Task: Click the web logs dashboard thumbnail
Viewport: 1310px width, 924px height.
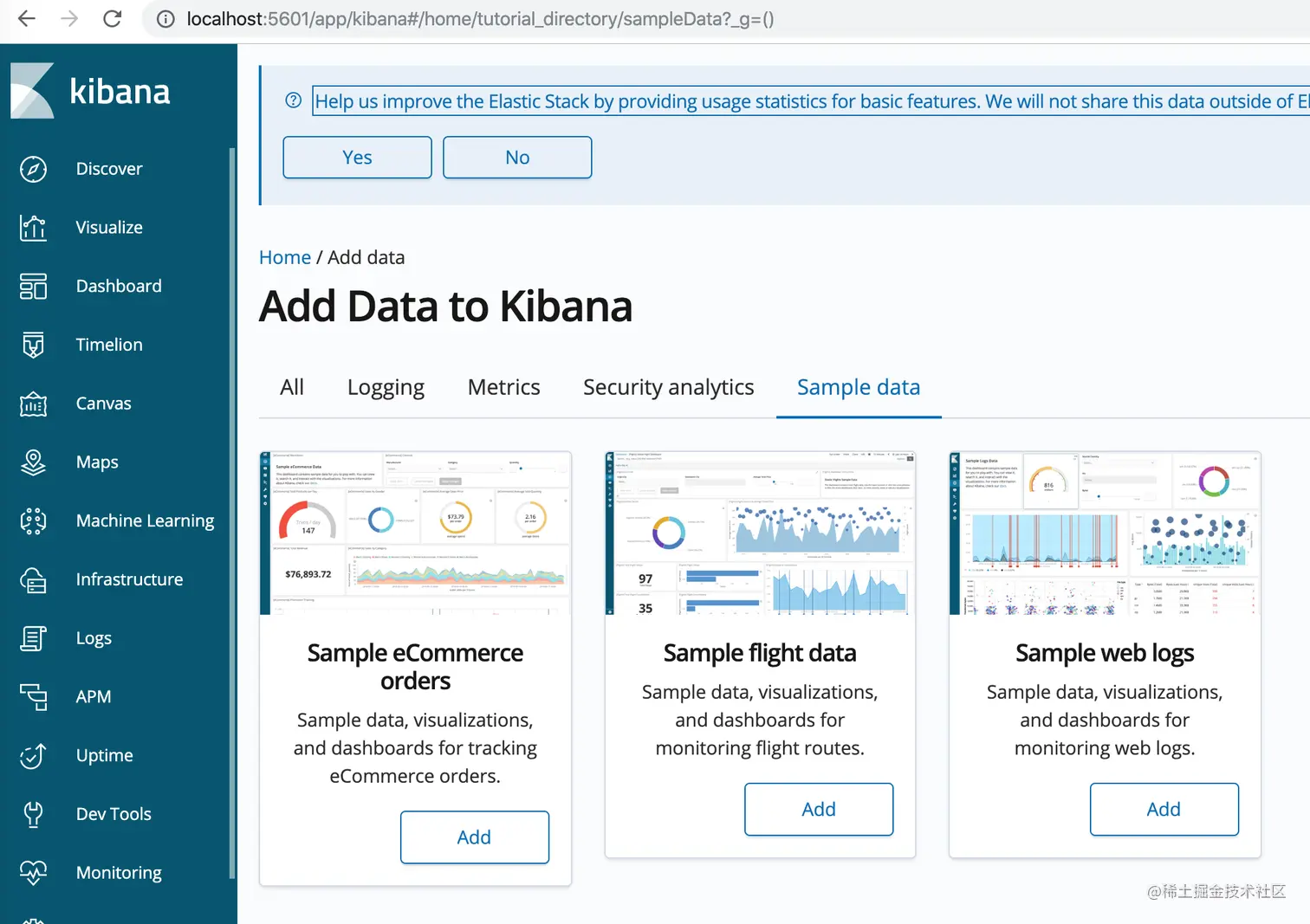Action: pos(1105,533)
